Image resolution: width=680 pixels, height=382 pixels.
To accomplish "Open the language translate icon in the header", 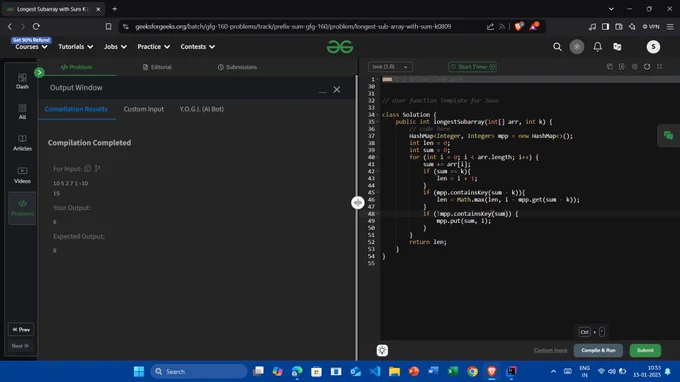I will coord(617,47).
